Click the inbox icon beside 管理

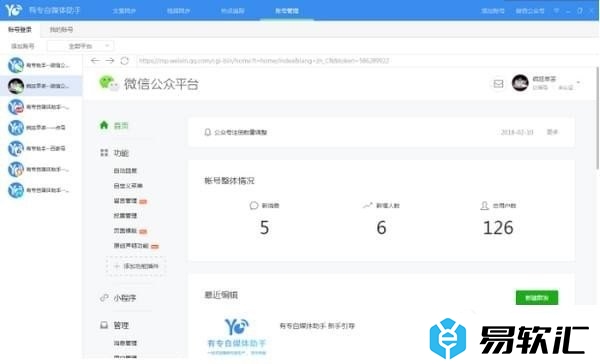point(104,325)
